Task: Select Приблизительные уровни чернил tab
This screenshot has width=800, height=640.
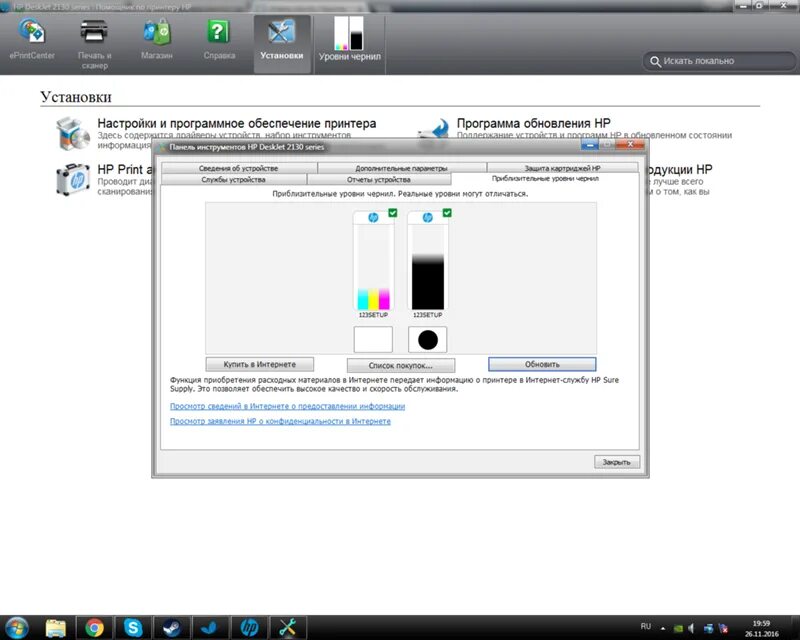Action: pos(545,179)
